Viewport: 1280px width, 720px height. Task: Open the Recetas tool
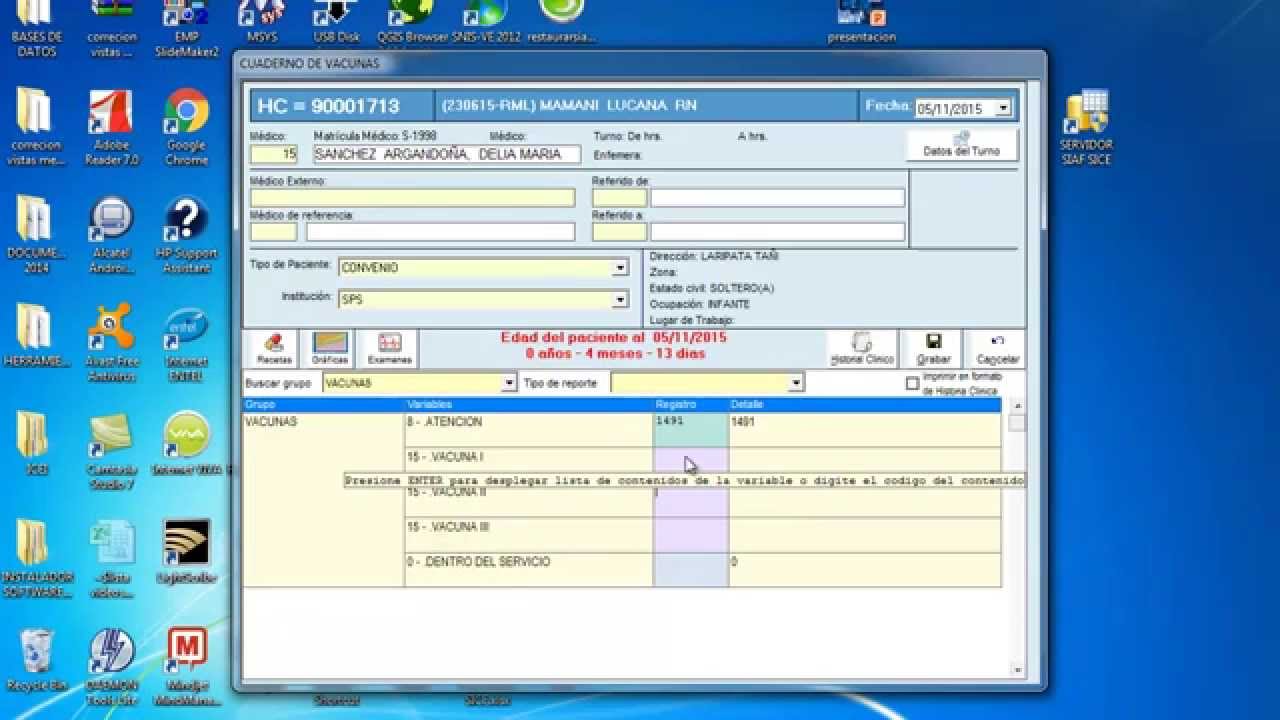[x=274, y=349]
